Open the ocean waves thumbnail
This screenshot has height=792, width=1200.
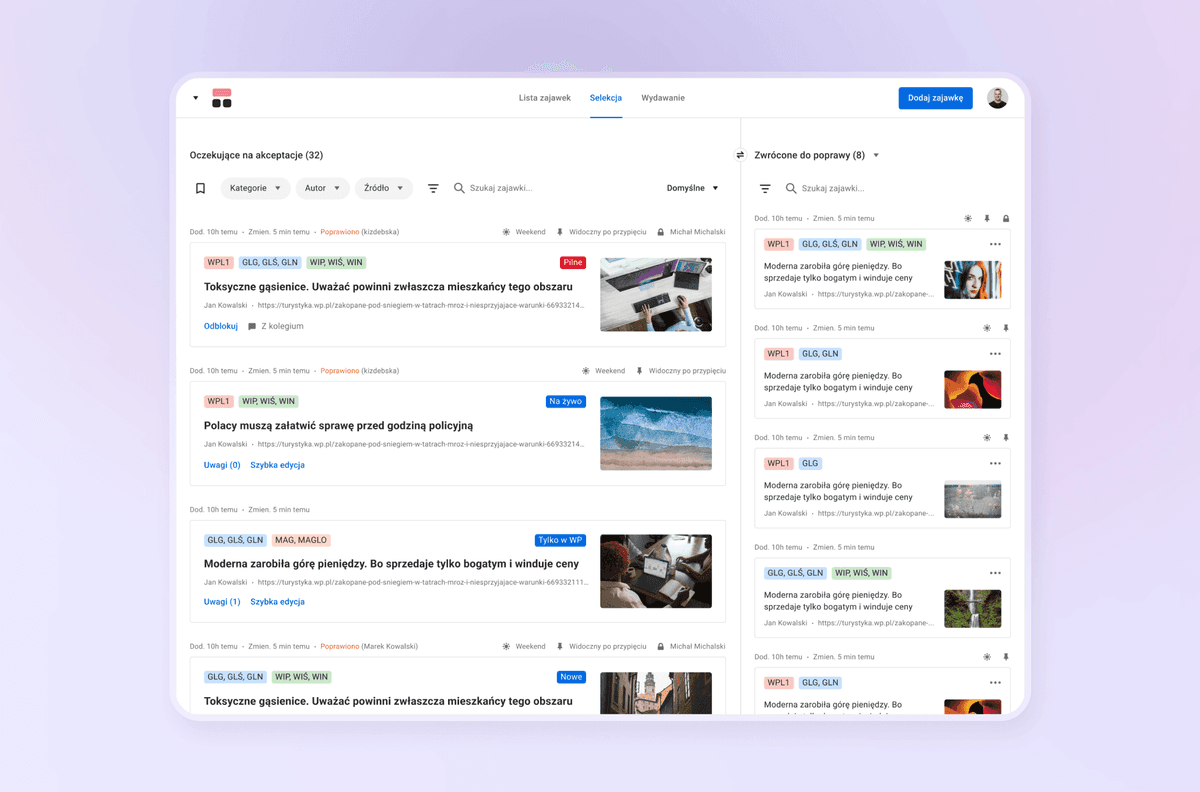[x=656, y=434]
